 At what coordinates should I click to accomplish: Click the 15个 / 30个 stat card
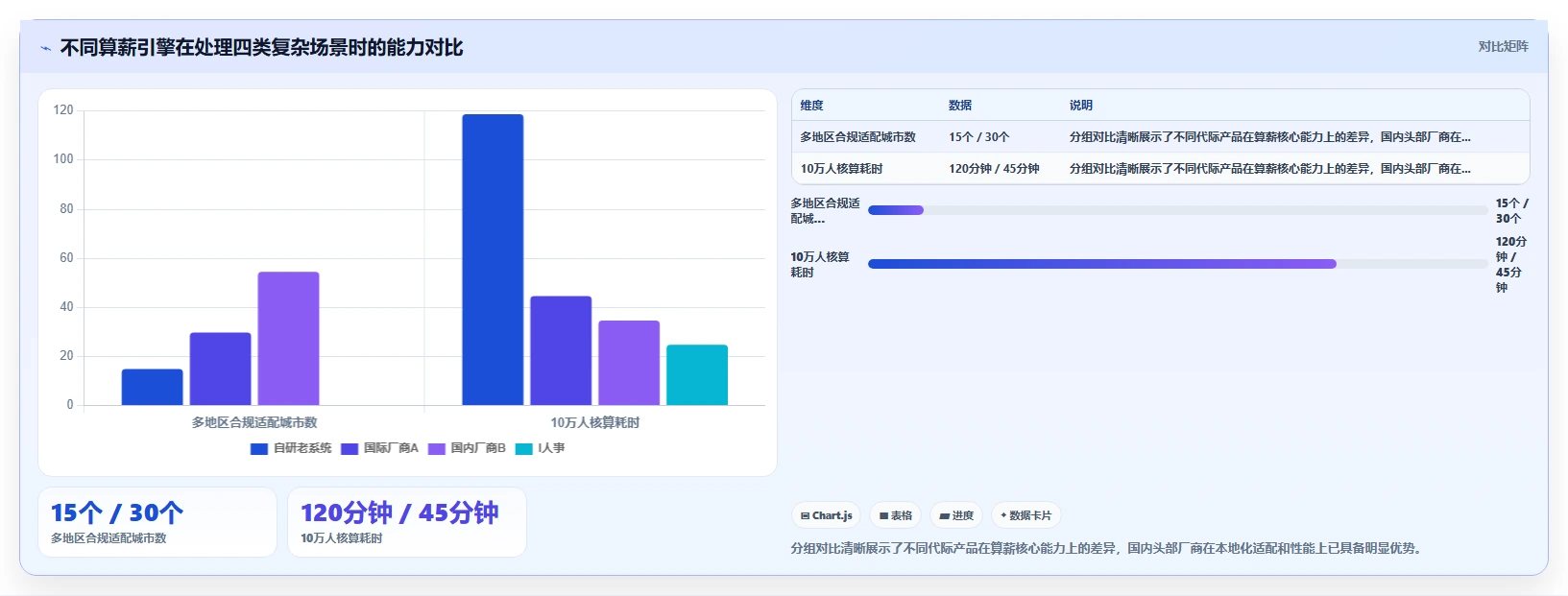pyautogui.click(x=157, y=522)
